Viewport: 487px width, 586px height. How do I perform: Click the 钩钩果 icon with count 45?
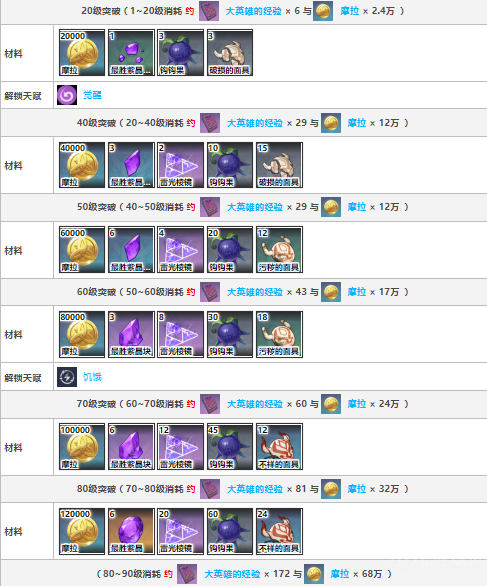coord(230,446)
